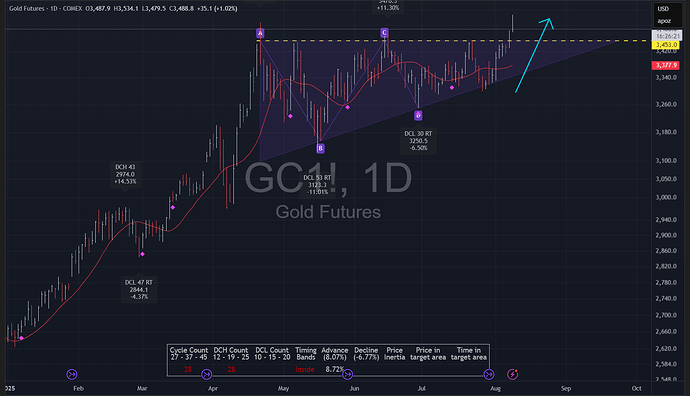This screenshot has width=690, height=396.
Task: Select the purple B pattern point marker
Action: [x=320, y=148]
